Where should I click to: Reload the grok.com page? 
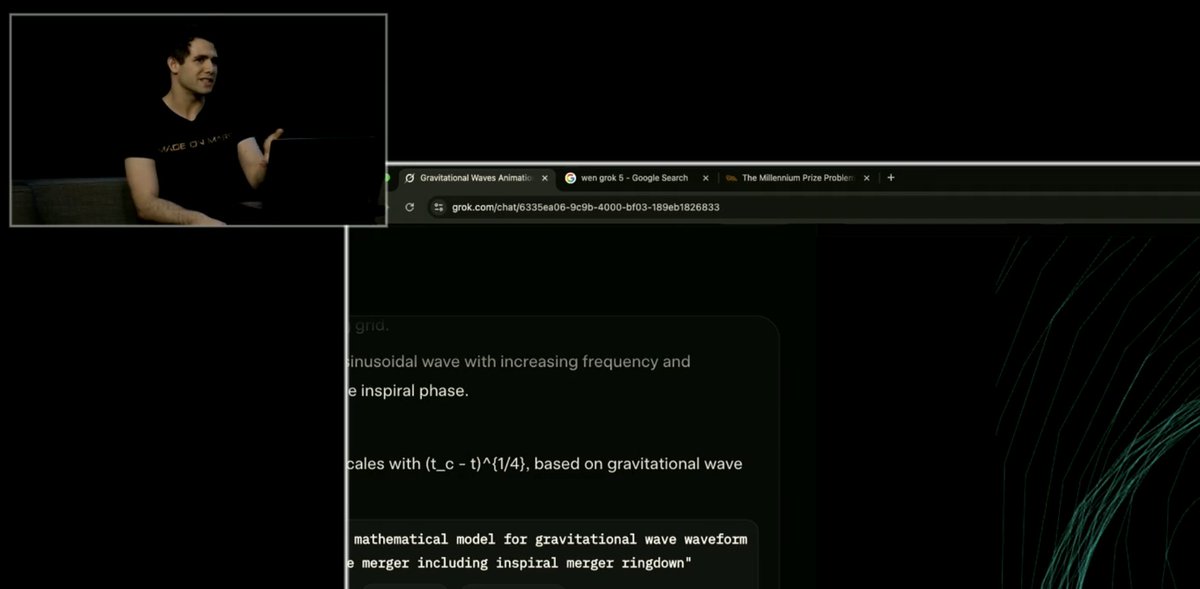tap(409, 207)
